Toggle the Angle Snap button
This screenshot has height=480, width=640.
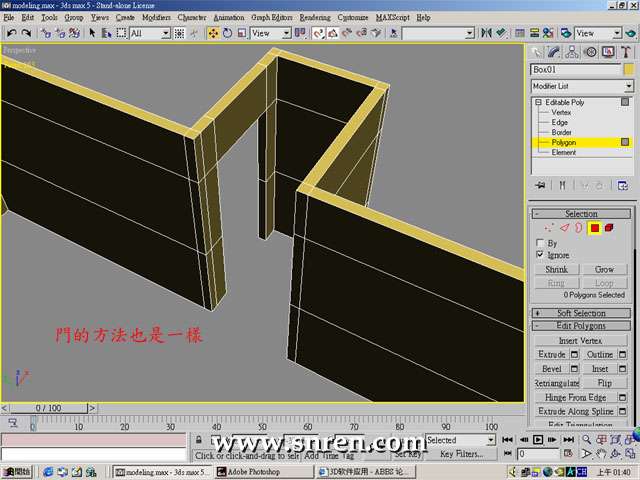[333, 33]
